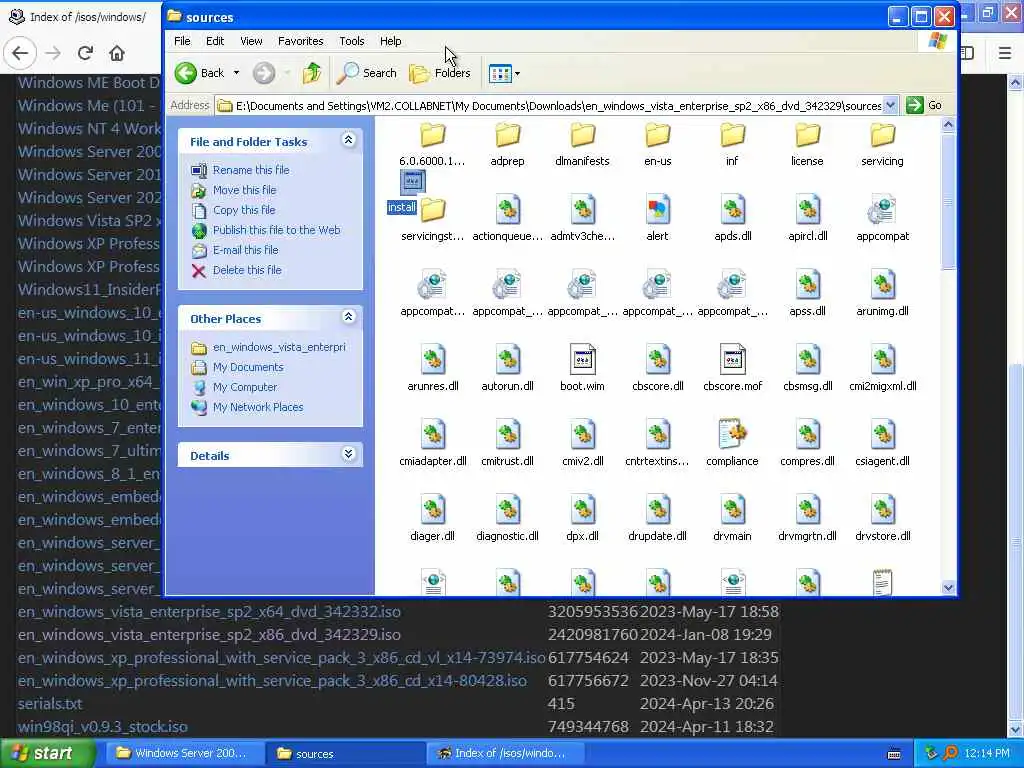Select the drvstore.dll file

point(882,519)
